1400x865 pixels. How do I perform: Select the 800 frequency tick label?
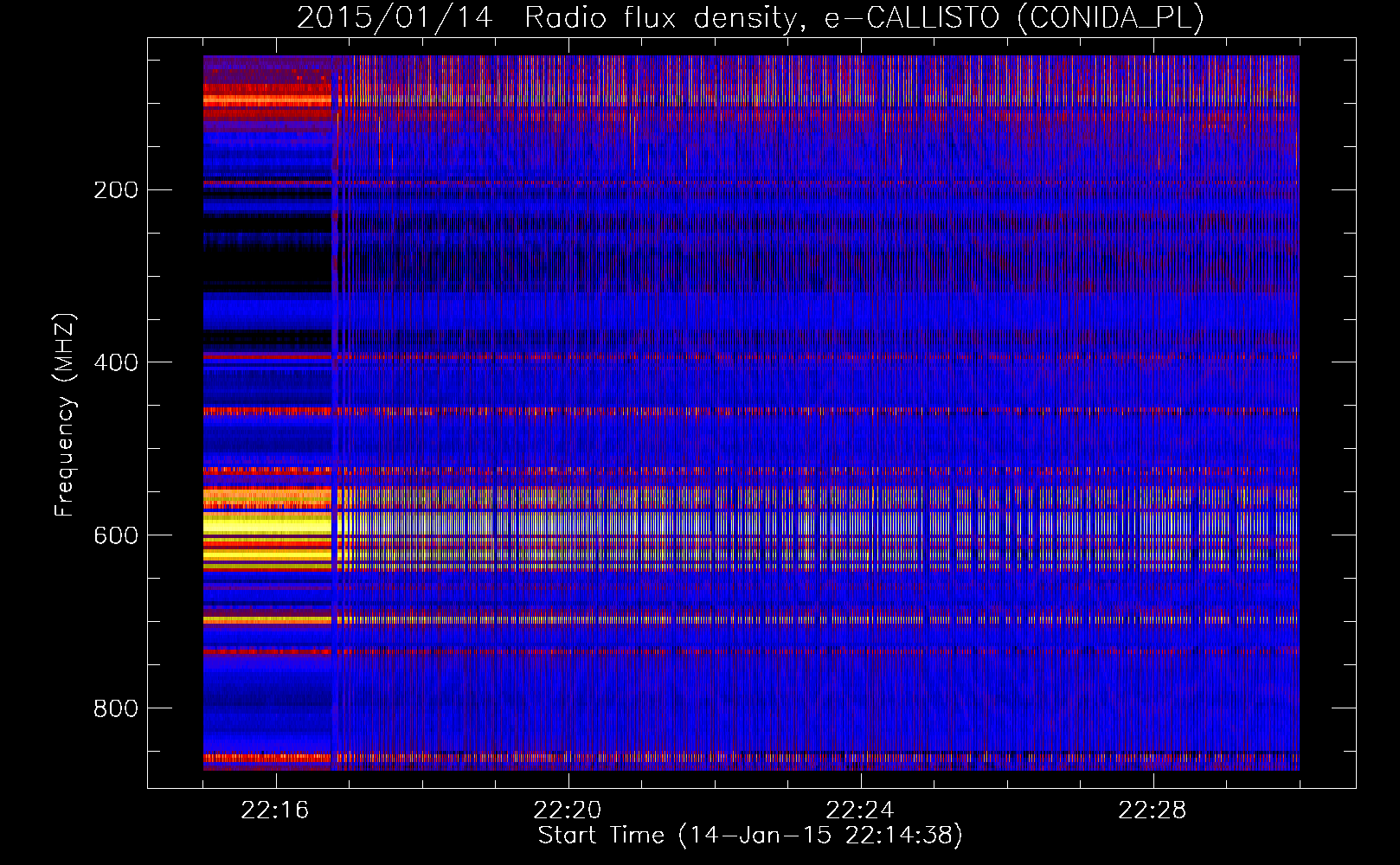coord(116,708)
